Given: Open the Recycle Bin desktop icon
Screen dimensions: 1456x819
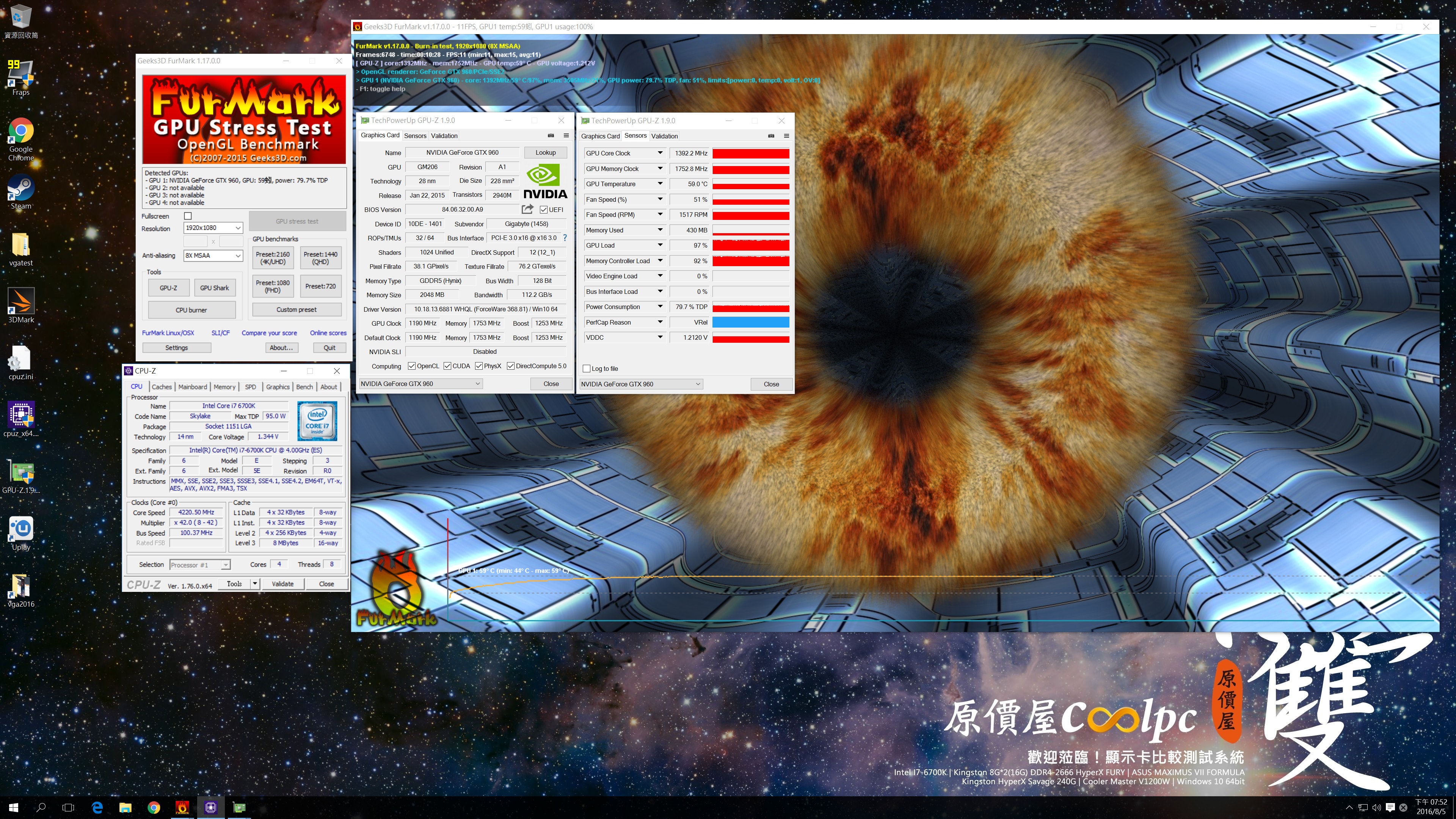Looking at the screenshot, I should point(21,21).
